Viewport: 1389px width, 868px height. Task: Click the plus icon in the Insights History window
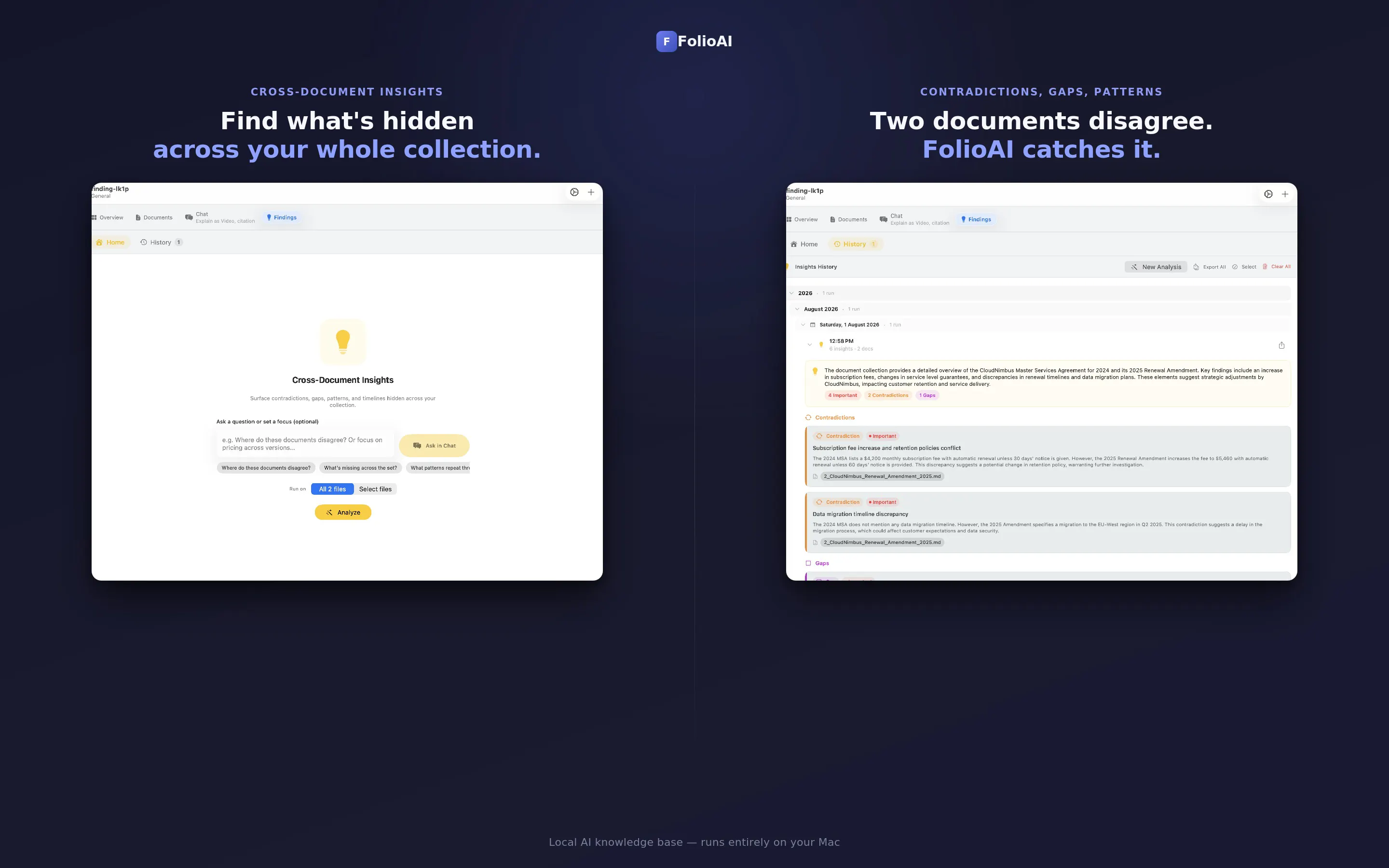point(1285,194)
